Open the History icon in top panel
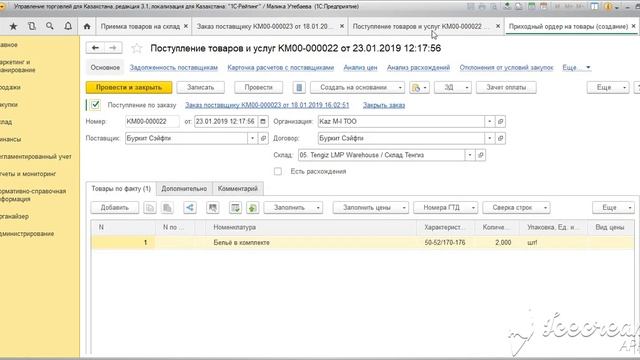This screenshot has width=640, height=360. (31, 26)
